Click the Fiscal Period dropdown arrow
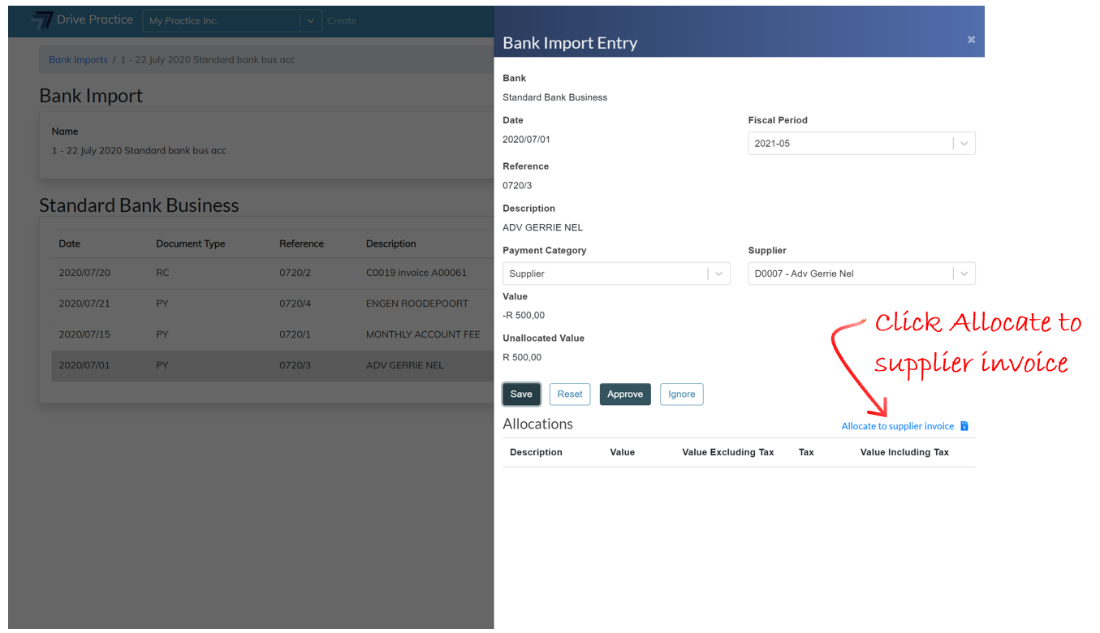 [965, 143]
